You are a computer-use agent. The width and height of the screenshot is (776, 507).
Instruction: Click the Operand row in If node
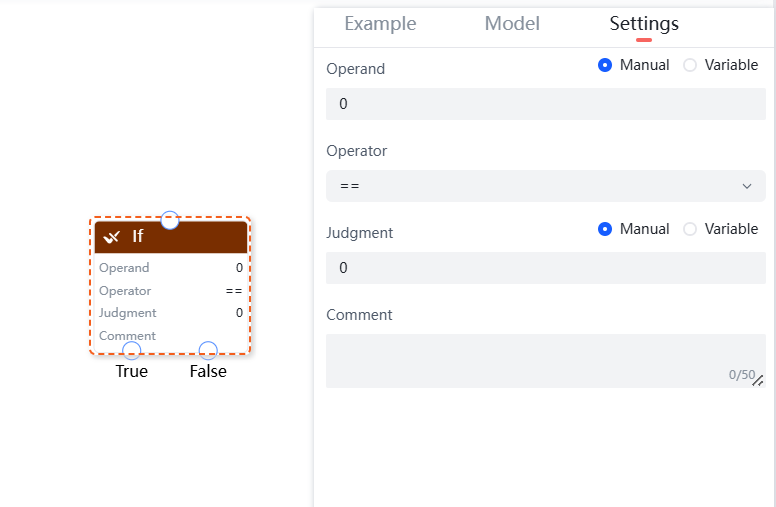click(x=170, y=268)
